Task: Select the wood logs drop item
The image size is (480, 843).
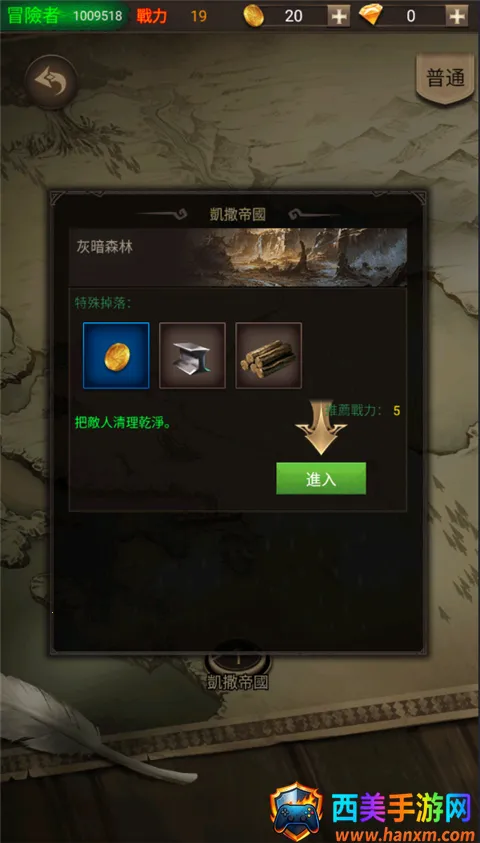Action: tap(269, 355)
